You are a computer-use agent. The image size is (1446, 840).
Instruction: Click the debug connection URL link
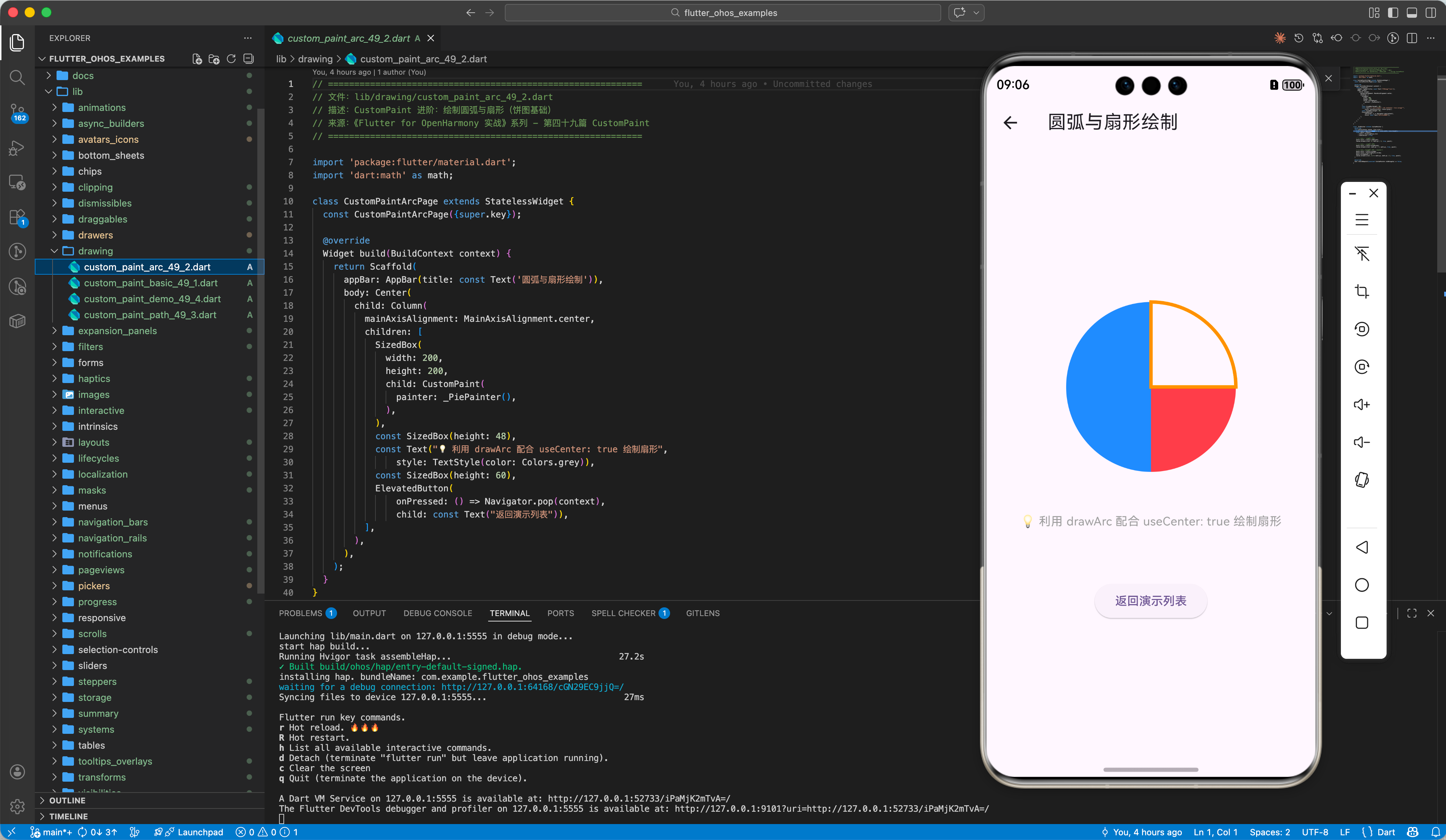coord(532,687)
